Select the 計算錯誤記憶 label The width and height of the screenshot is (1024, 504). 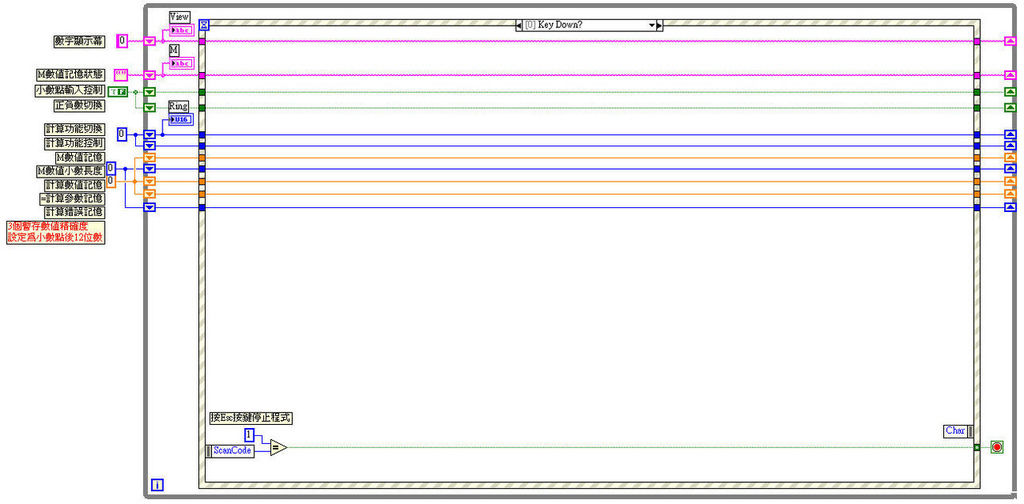[74, 212]
